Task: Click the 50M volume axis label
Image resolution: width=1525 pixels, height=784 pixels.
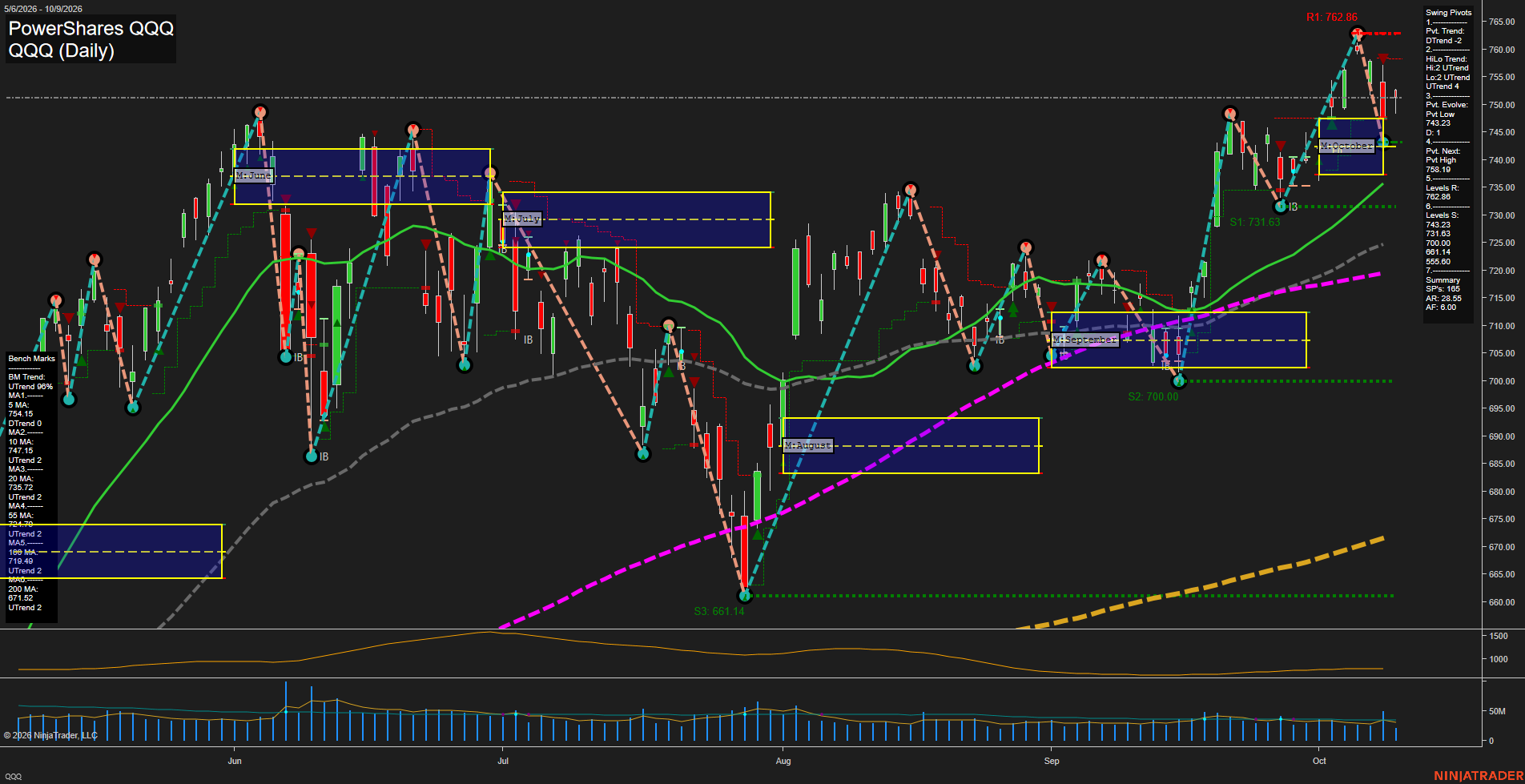Action: 1497,711
